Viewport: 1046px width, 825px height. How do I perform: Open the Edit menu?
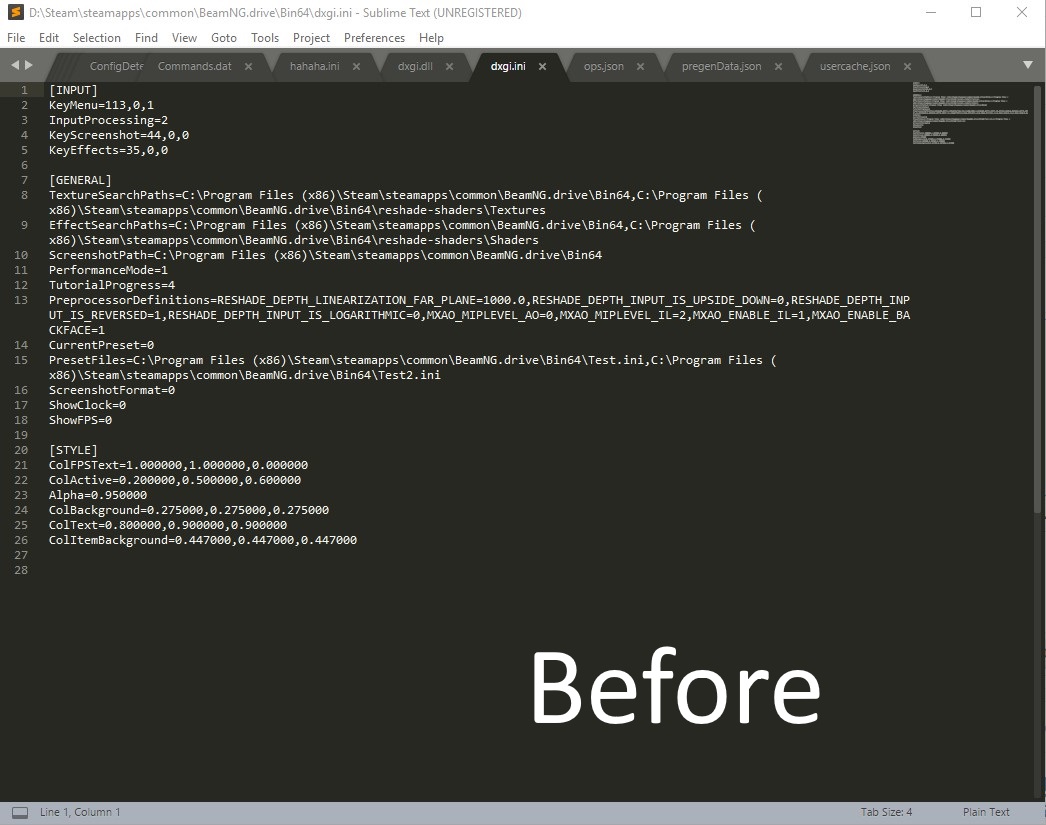coord(49,38)
